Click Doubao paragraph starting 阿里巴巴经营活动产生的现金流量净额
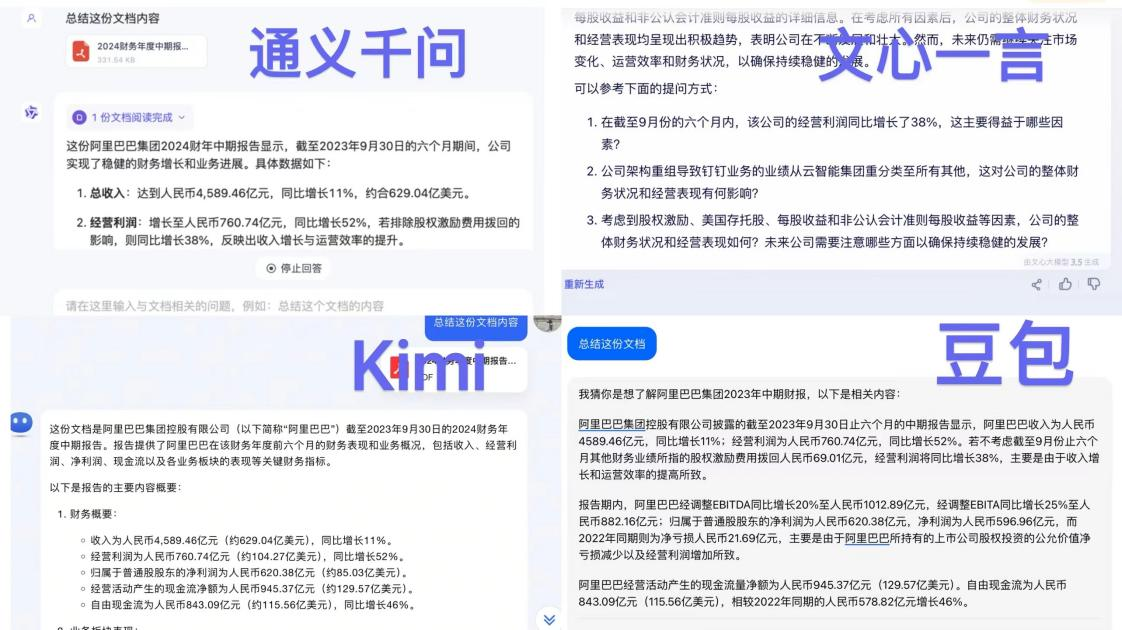Image resolution: width=1122 pixels, height=630 pixels. point(823,593)
